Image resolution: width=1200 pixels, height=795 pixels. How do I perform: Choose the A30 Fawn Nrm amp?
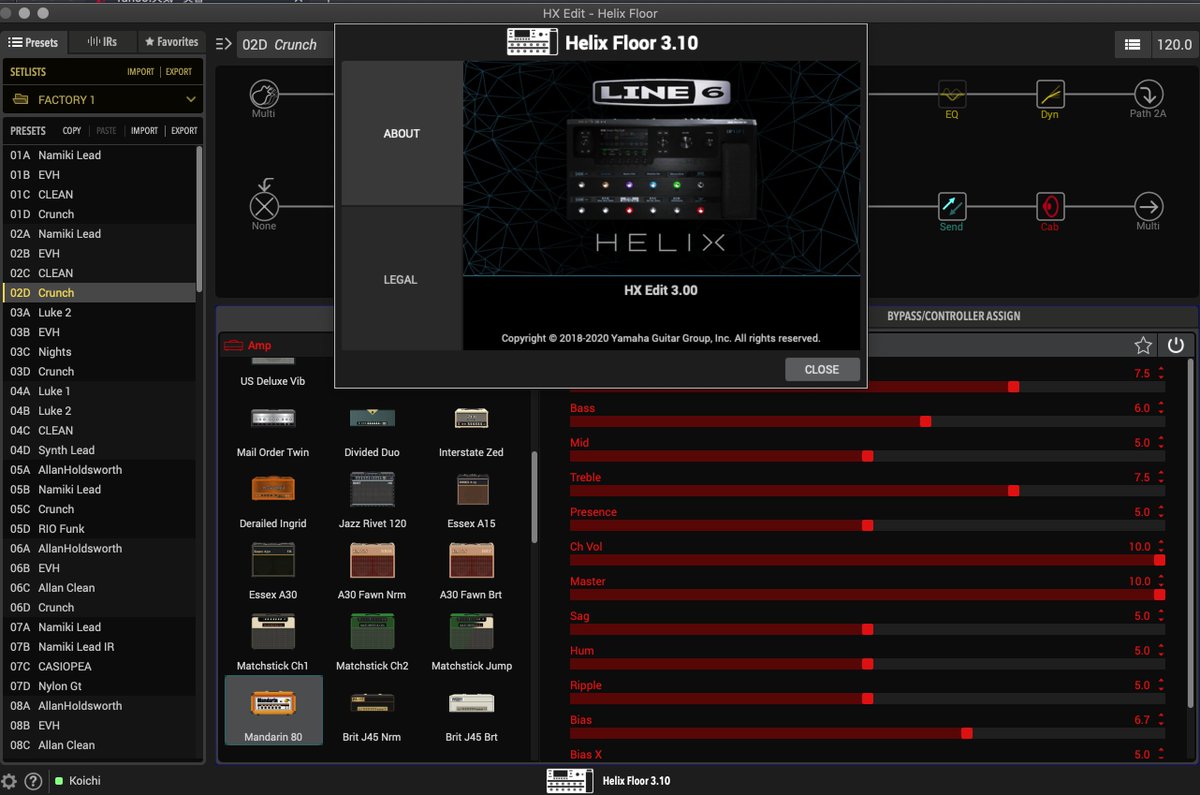pos(372,573)
